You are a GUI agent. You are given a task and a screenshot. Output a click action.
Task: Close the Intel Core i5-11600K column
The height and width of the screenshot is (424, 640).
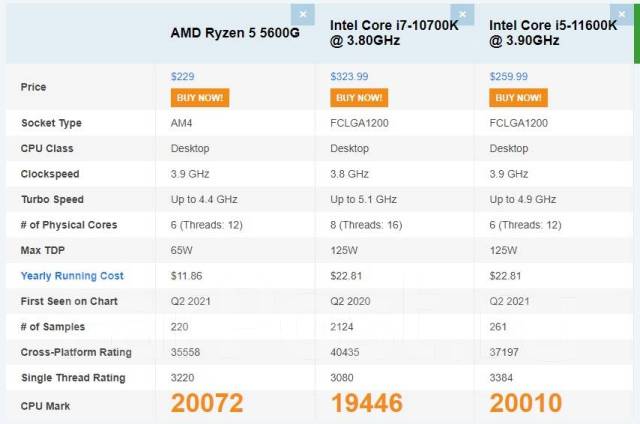[x=622, y=15]
